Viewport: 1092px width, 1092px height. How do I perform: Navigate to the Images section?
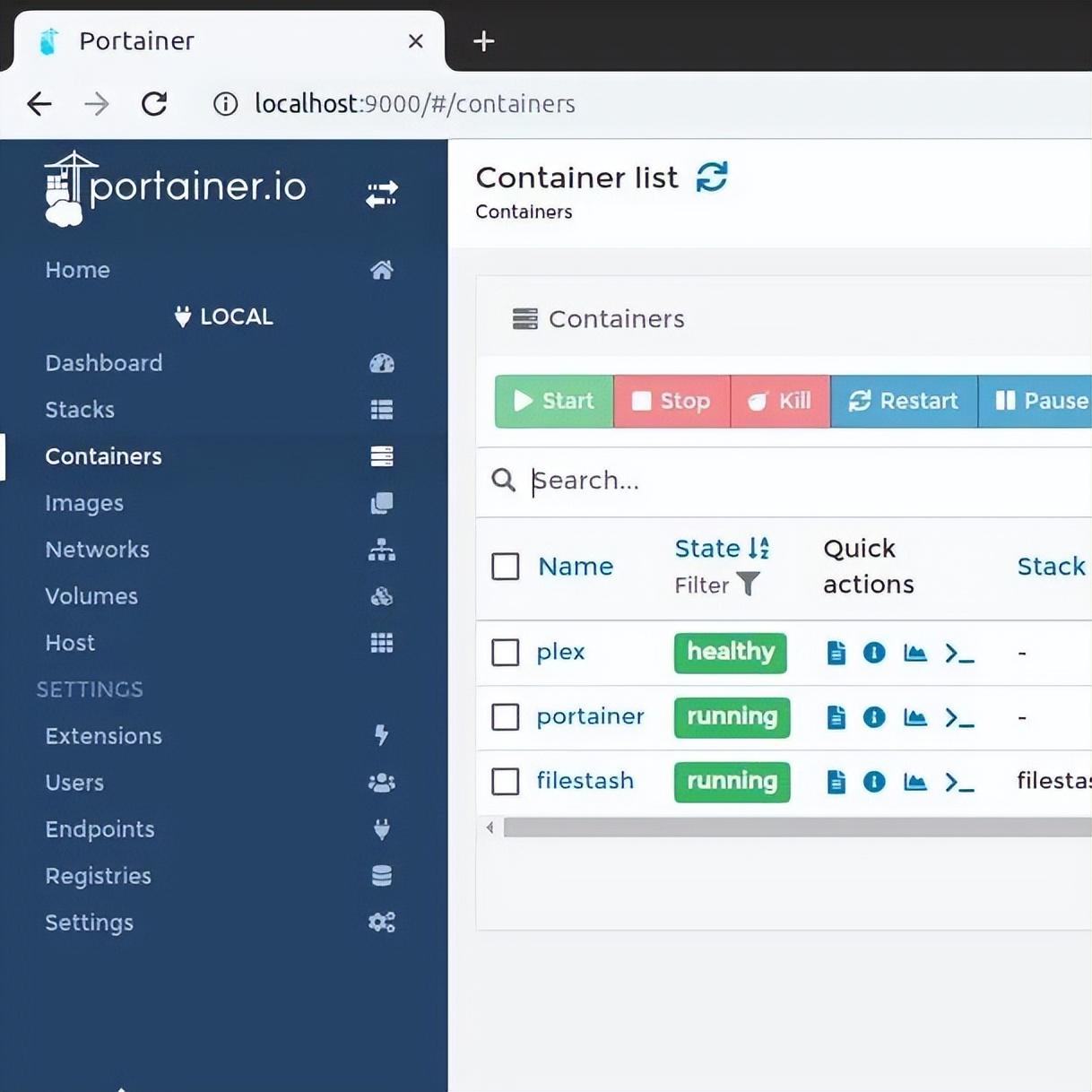click(83, 503)
